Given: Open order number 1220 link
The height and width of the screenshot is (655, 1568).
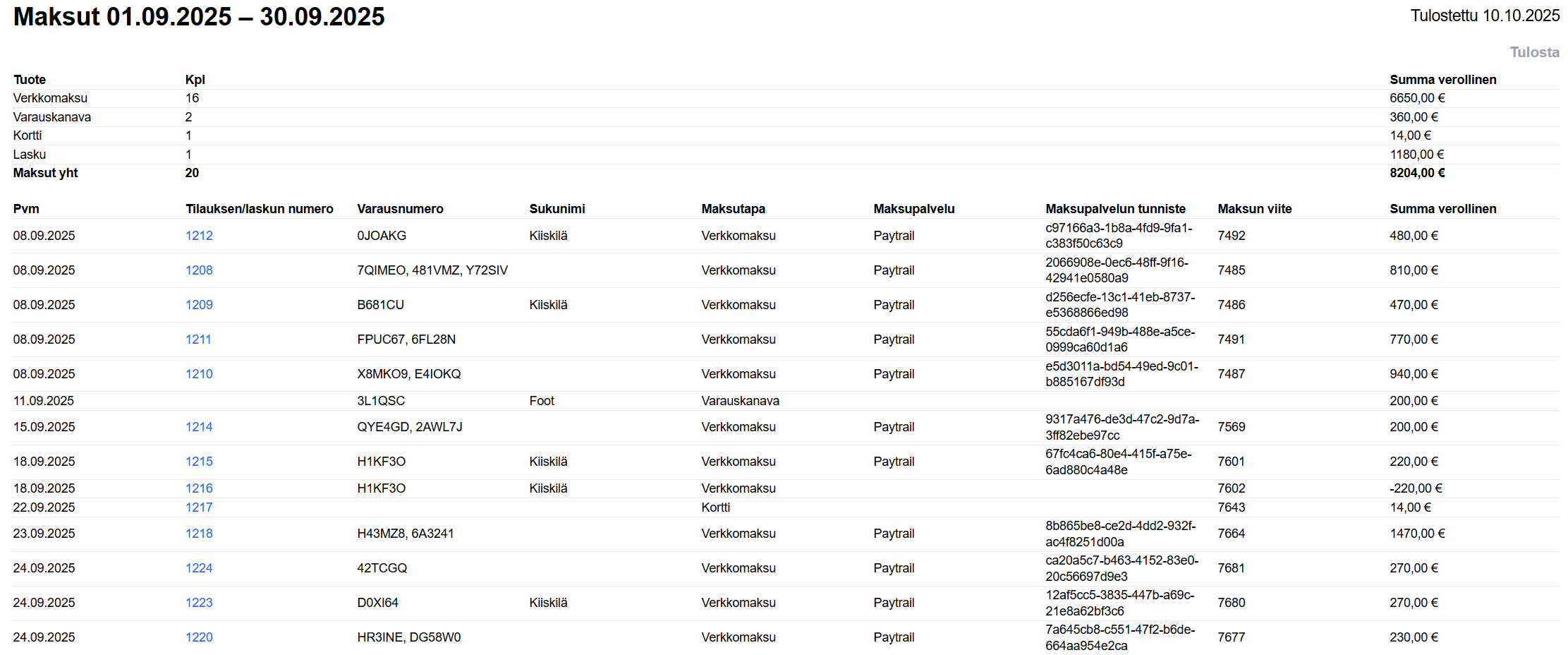Looking at the screenshot, I should pos(199,637).
